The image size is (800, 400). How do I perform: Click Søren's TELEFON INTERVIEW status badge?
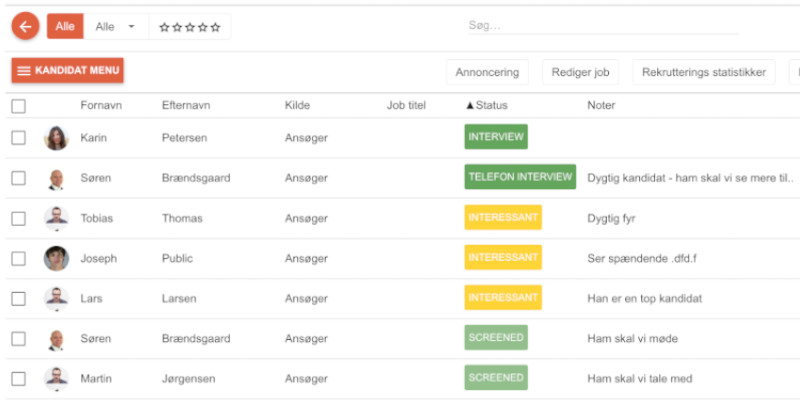[x=520, y=177]
